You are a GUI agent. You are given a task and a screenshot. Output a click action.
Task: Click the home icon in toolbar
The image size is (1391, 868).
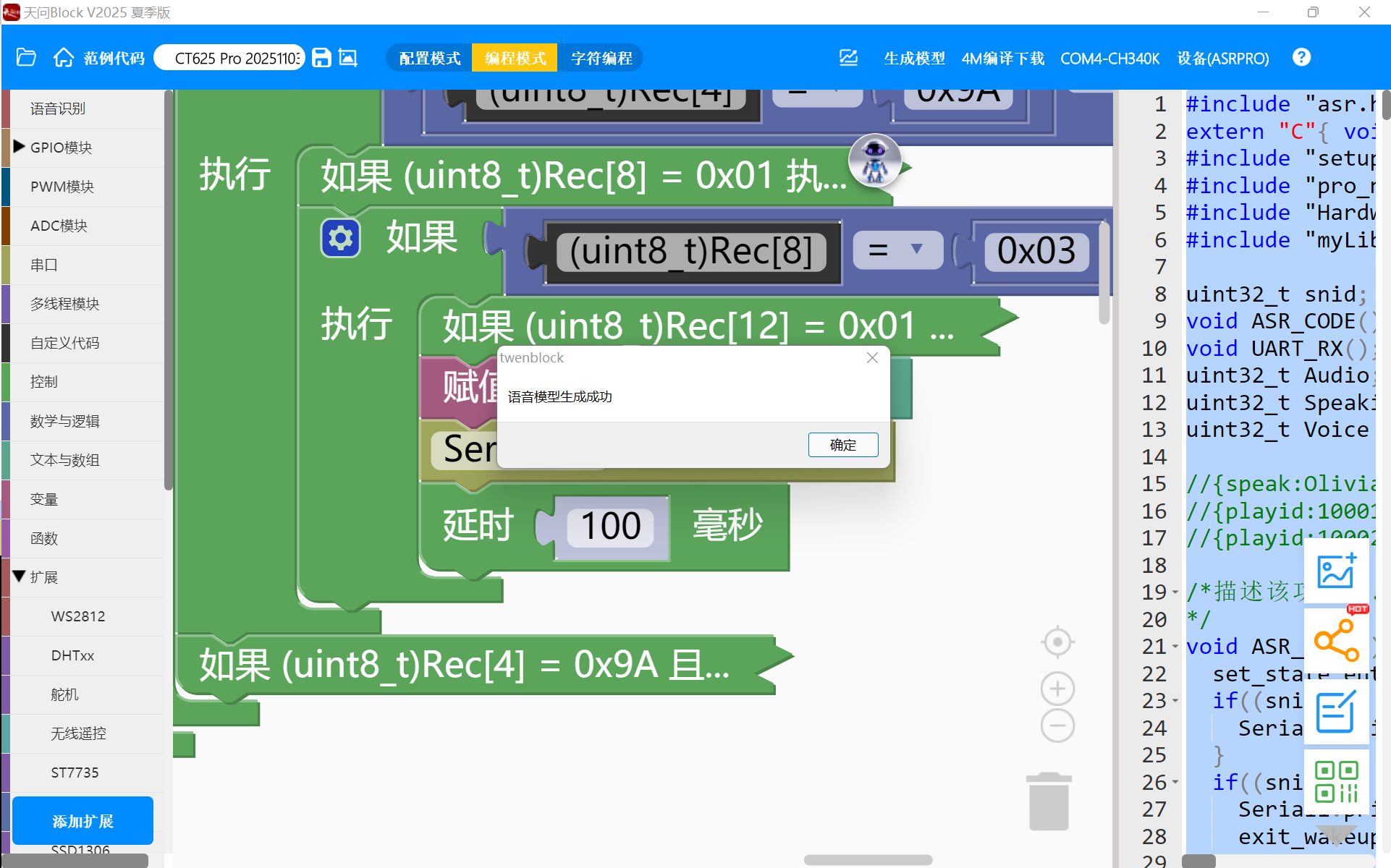click(63, 58)
